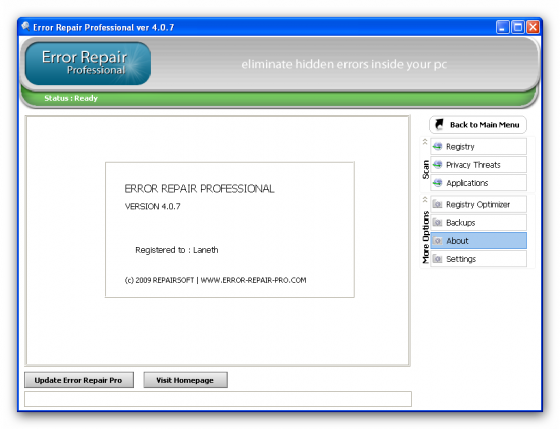Maximize the Error Repair Professional window

(x=518, y=27)
